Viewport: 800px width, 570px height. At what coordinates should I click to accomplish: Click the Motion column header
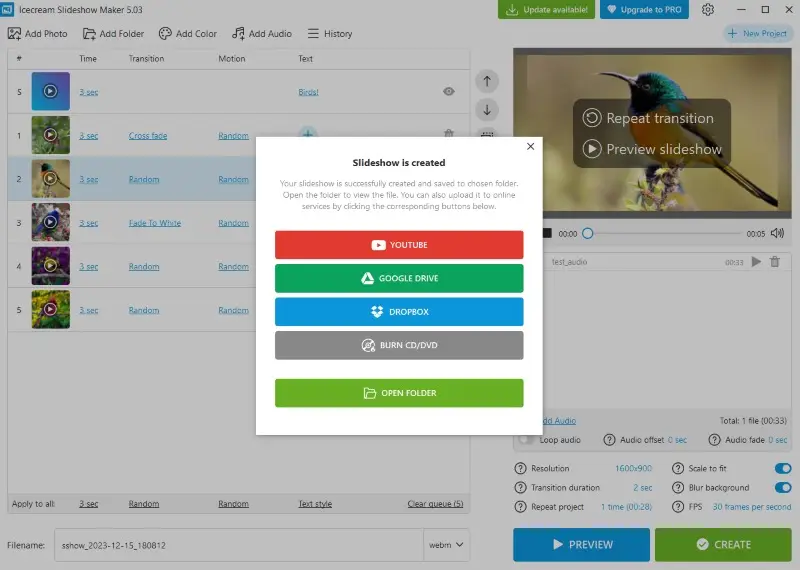(232, 59)
